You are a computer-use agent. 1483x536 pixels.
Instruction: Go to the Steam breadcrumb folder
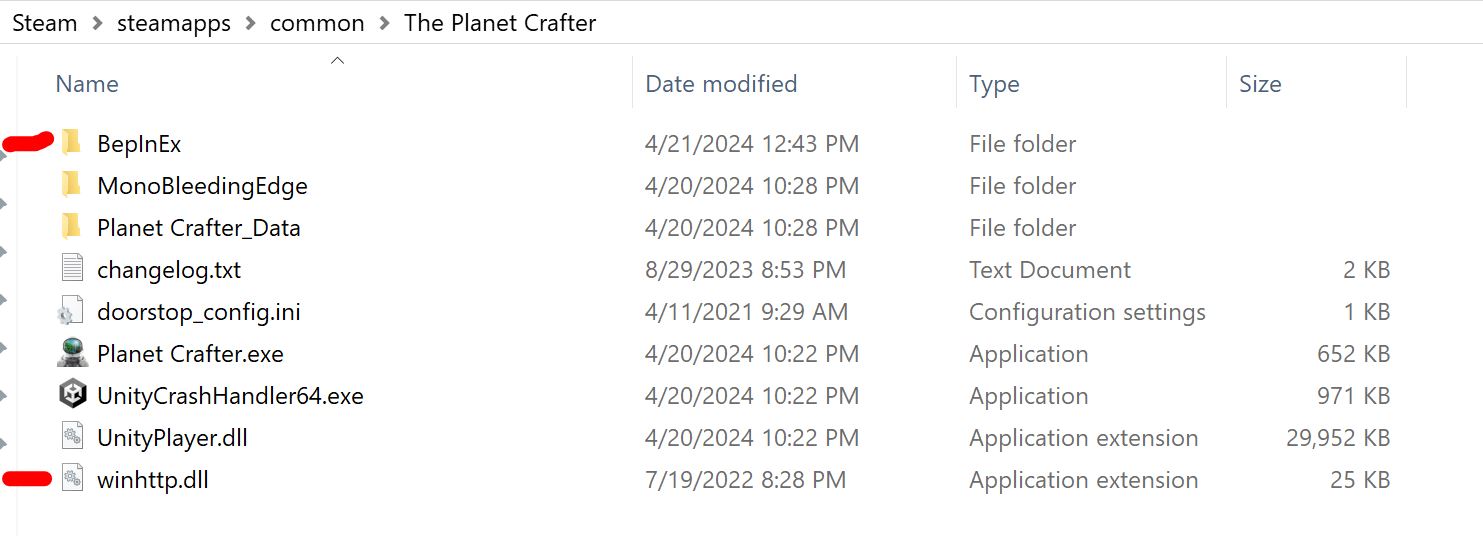pyautogui.click(x=45, y=23)
